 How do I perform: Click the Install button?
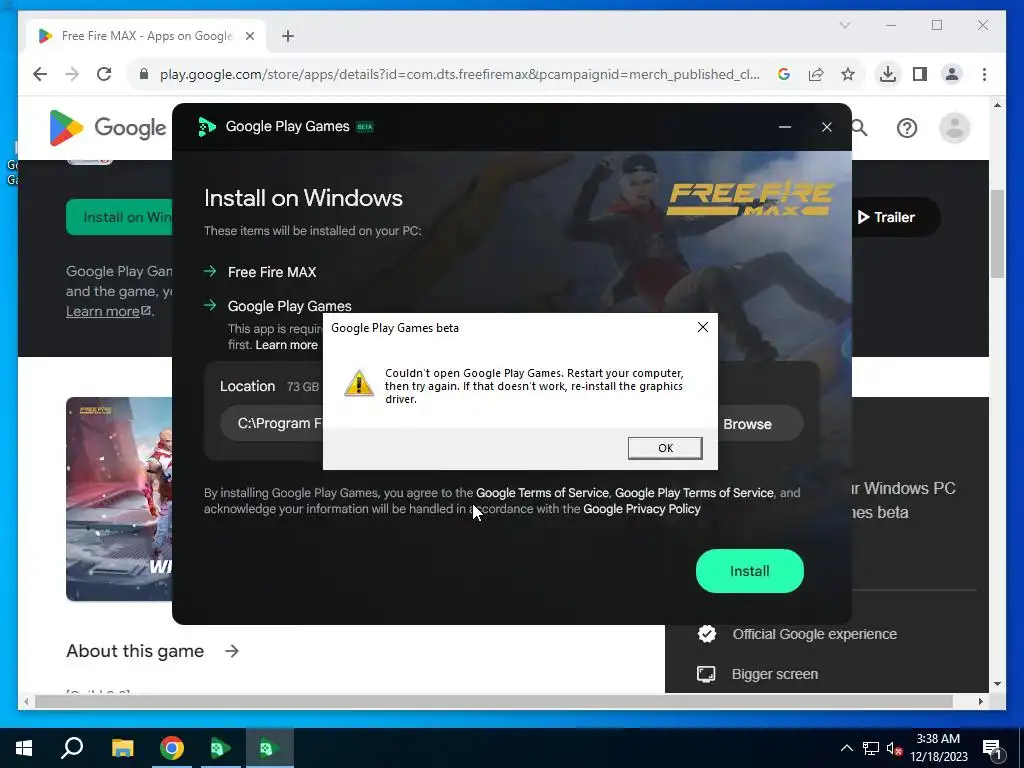tap(750, 571)
